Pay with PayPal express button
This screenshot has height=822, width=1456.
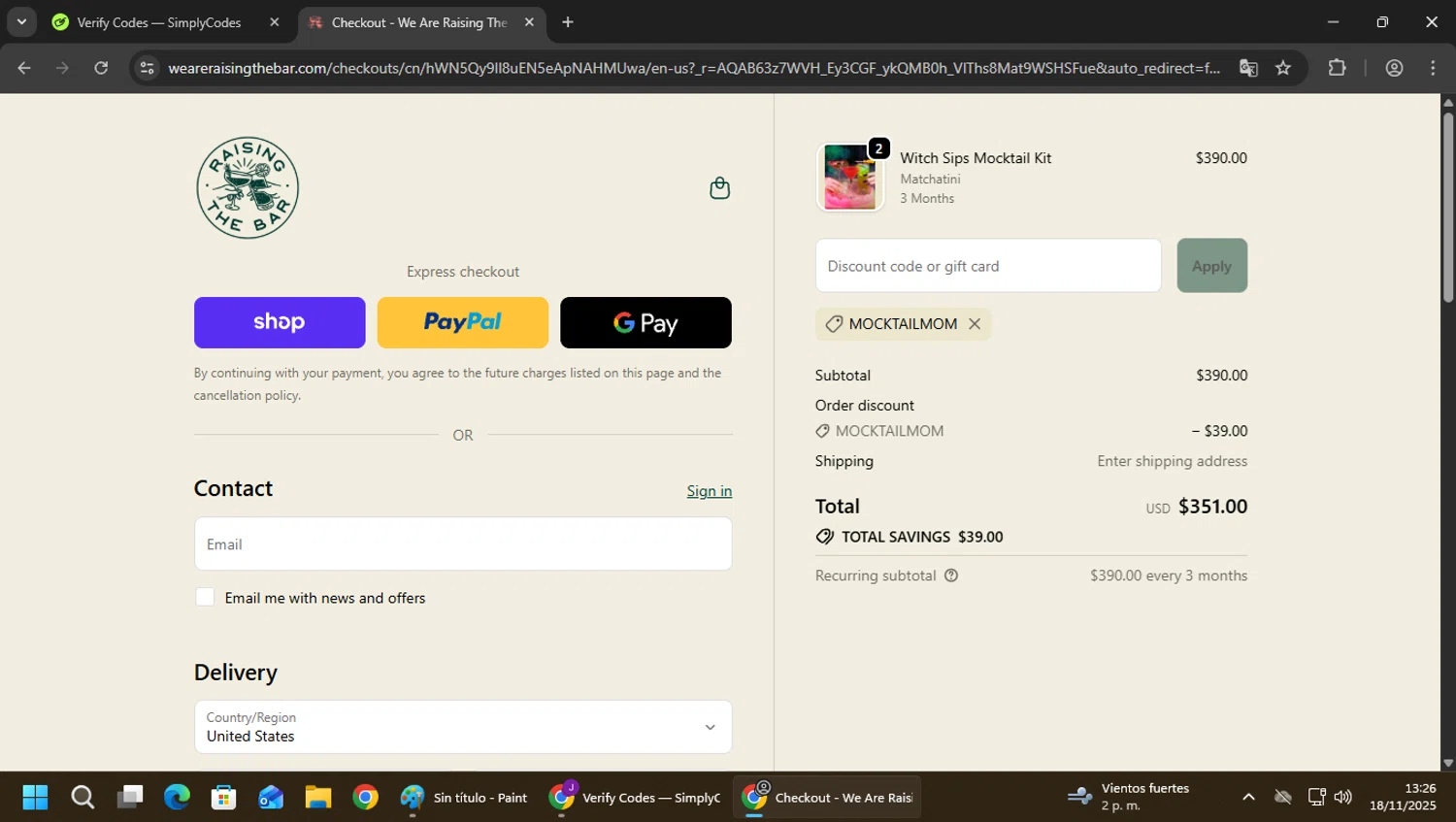[x=462, y=322]
